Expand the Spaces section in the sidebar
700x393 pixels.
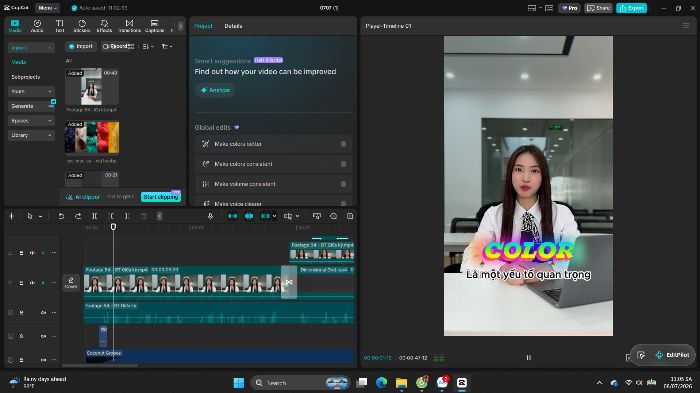click(31, 121)
